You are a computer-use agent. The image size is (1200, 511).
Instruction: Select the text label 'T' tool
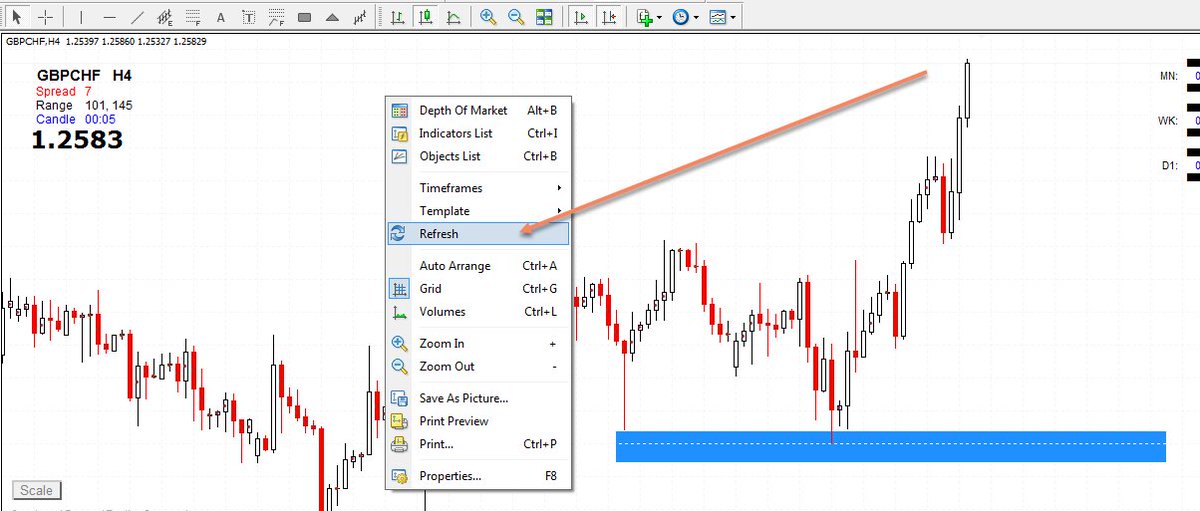(x=248, y=17)
